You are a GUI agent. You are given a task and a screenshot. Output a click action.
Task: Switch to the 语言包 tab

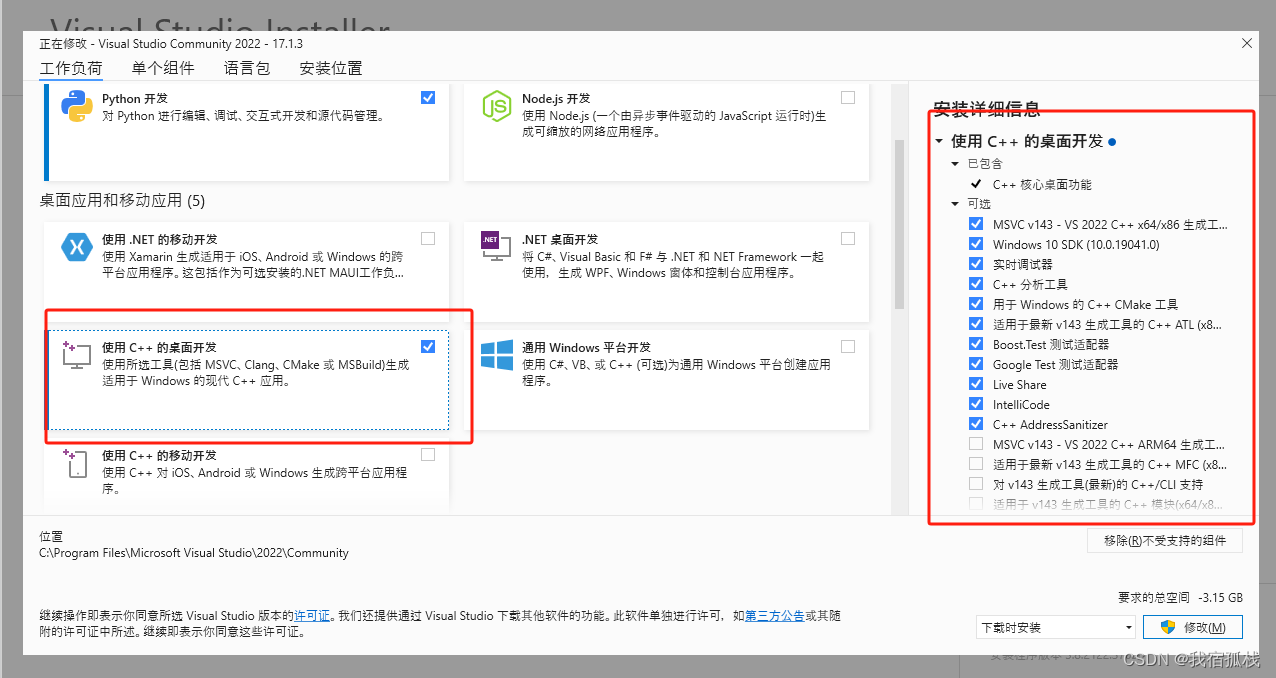[x=247, y=68]
